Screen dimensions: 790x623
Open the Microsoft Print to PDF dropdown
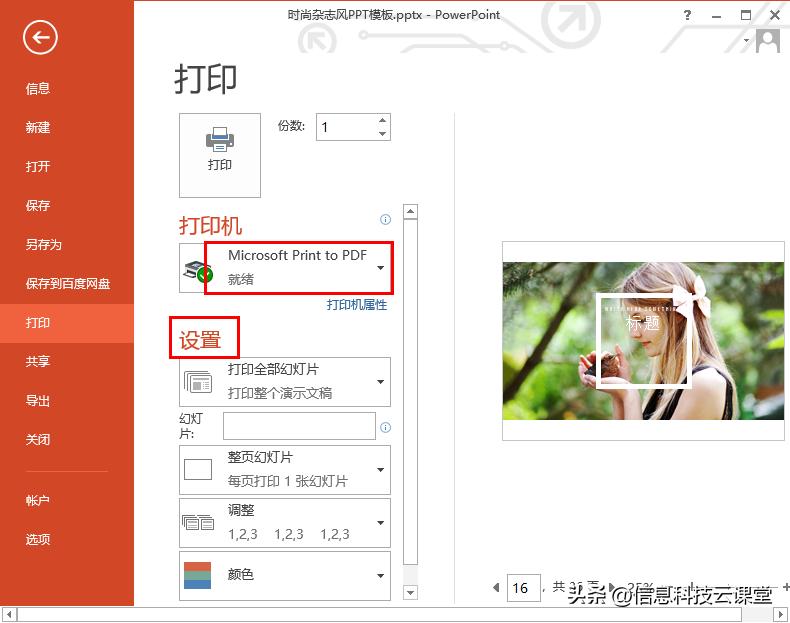point(285,268)
